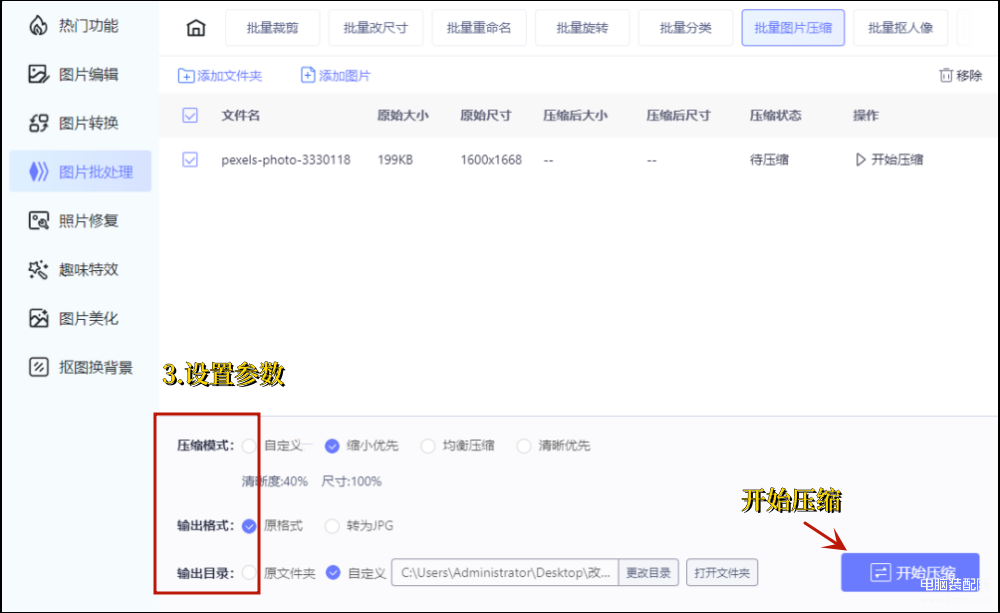Select 图片编辑 sidebar icon
Screen dimensions: 1000x613
point(38,74)
